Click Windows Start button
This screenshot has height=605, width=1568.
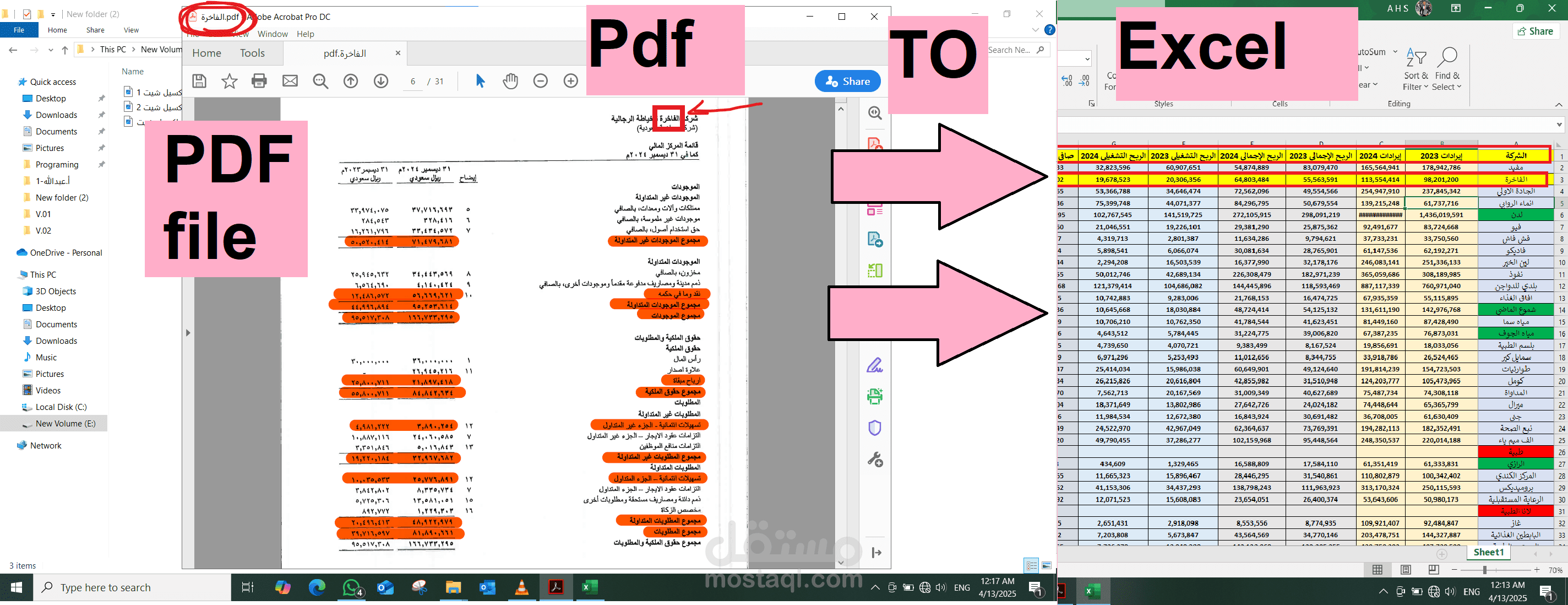17,587
